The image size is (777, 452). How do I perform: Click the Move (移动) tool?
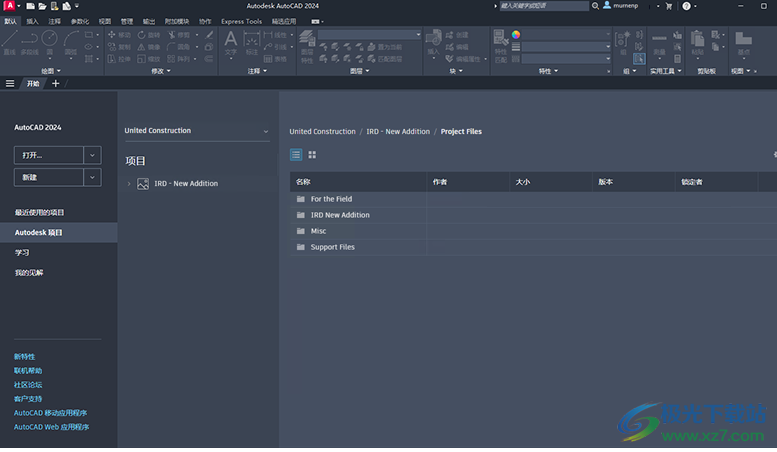119,35
